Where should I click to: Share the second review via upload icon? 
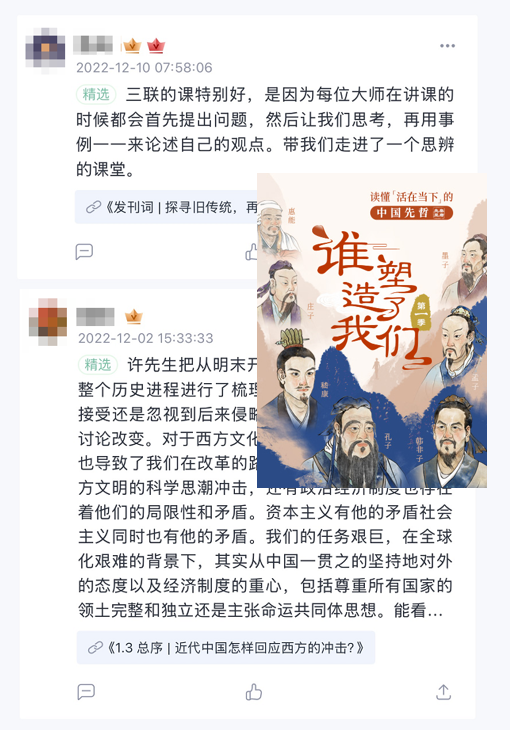pos(443,692)
